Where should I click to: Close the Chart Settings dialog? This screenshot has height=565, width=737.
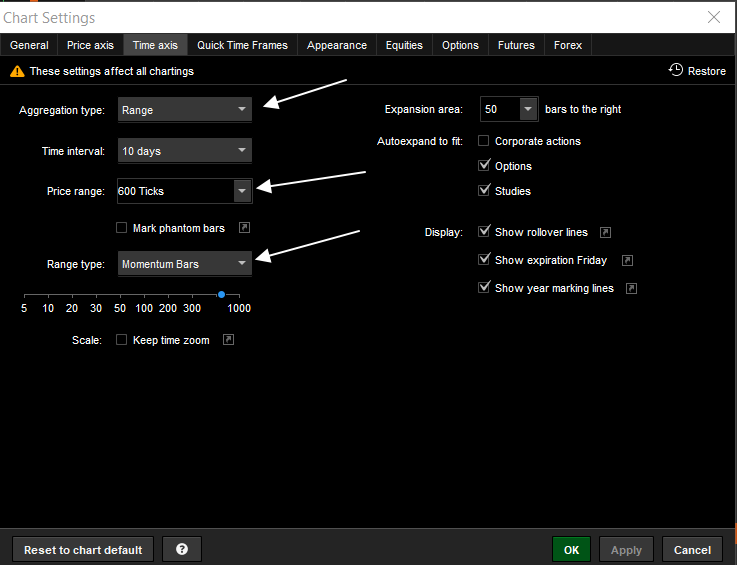coord(714,17)
